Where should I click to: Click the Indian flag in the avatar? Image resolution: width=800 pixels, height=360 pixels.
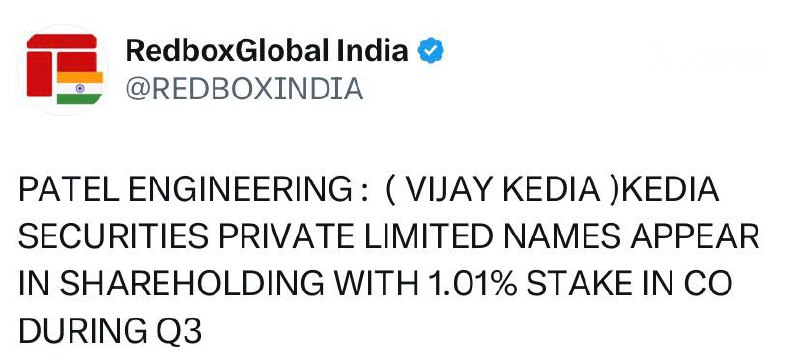[x=80, y=88]
